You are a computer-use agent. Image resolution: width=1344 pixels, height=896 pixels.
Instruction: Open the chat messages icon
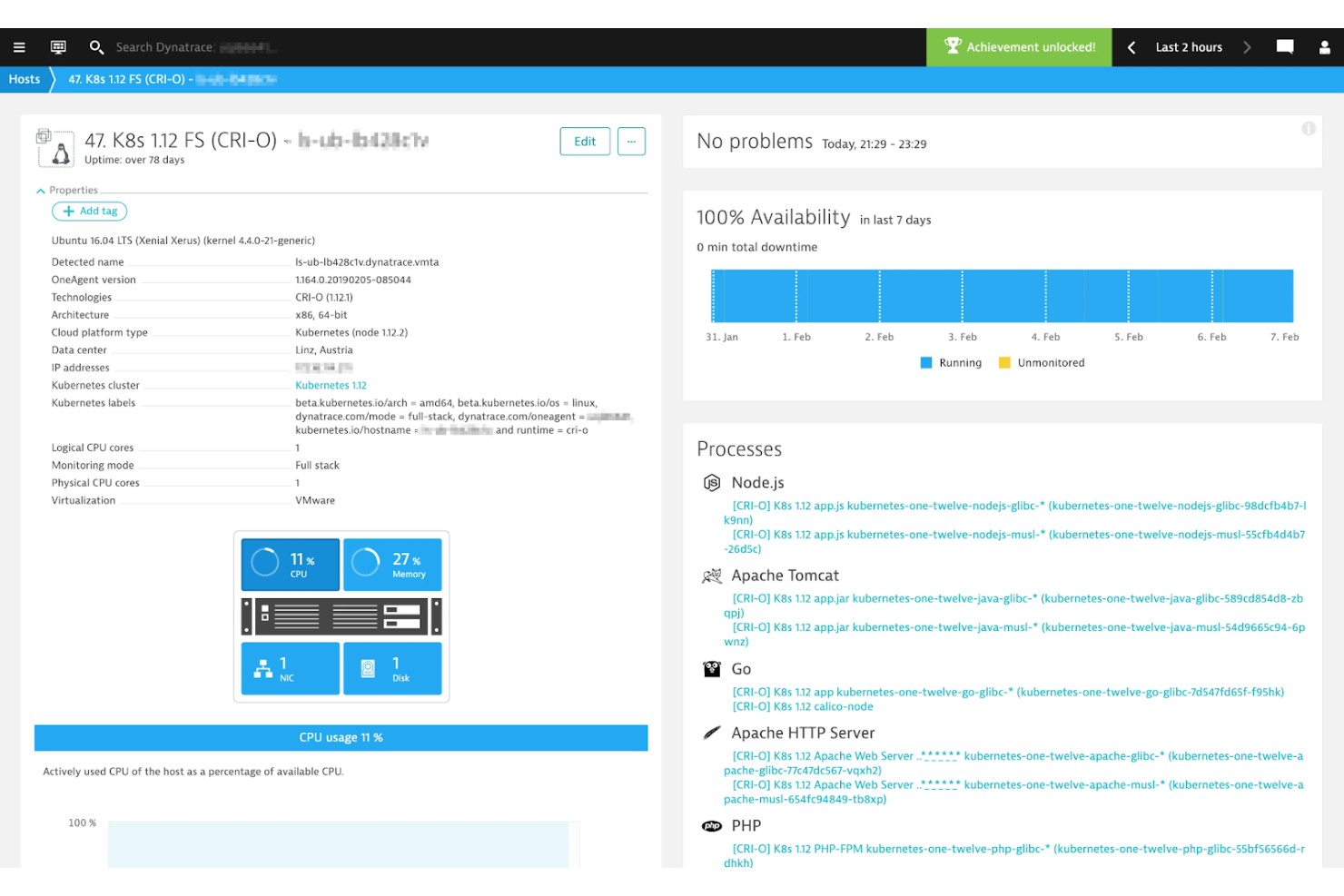click(x=1285, y=47)
